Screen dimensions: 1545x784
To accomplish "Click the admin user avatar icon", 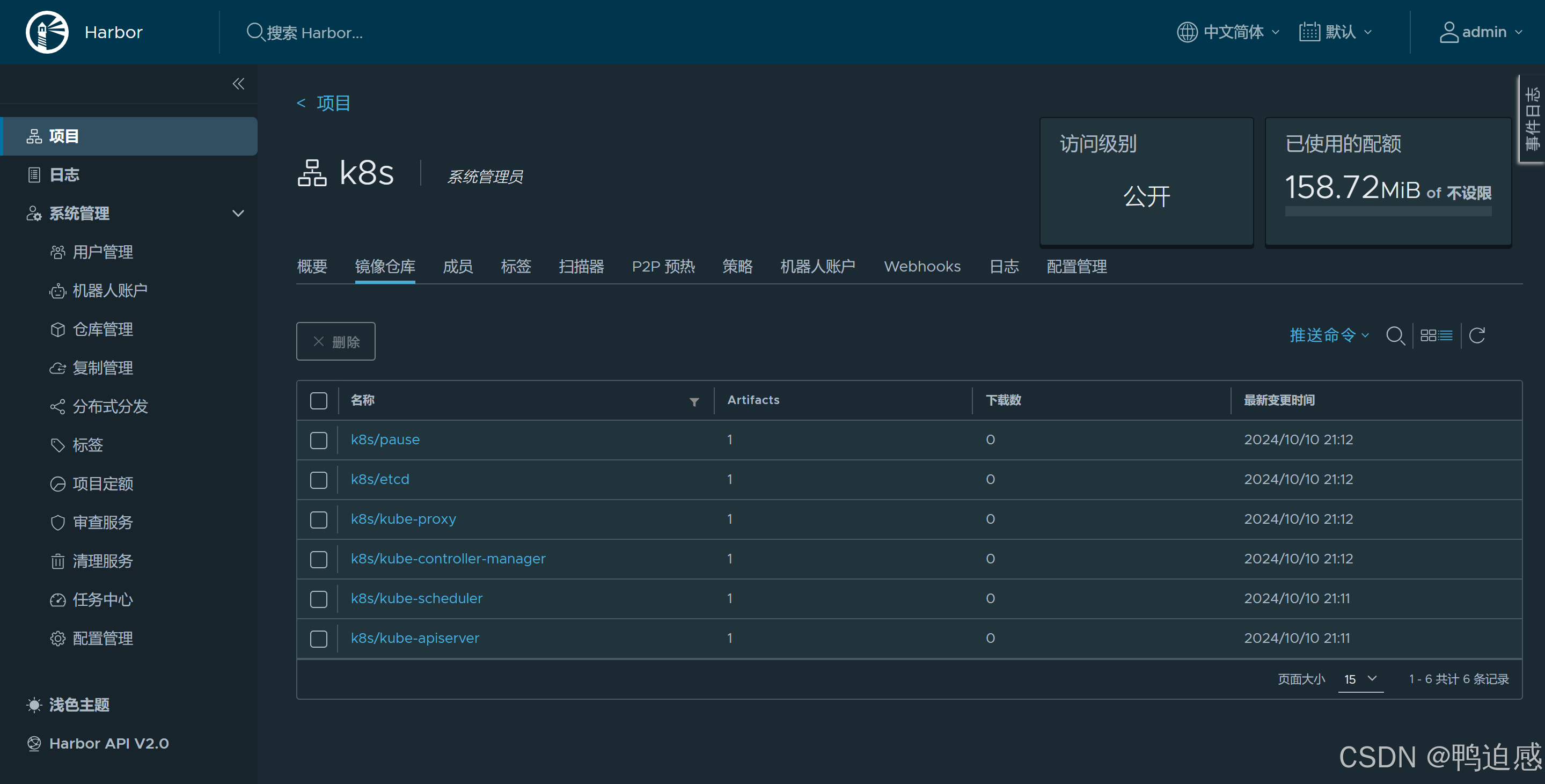I will tap(1448, 32).
